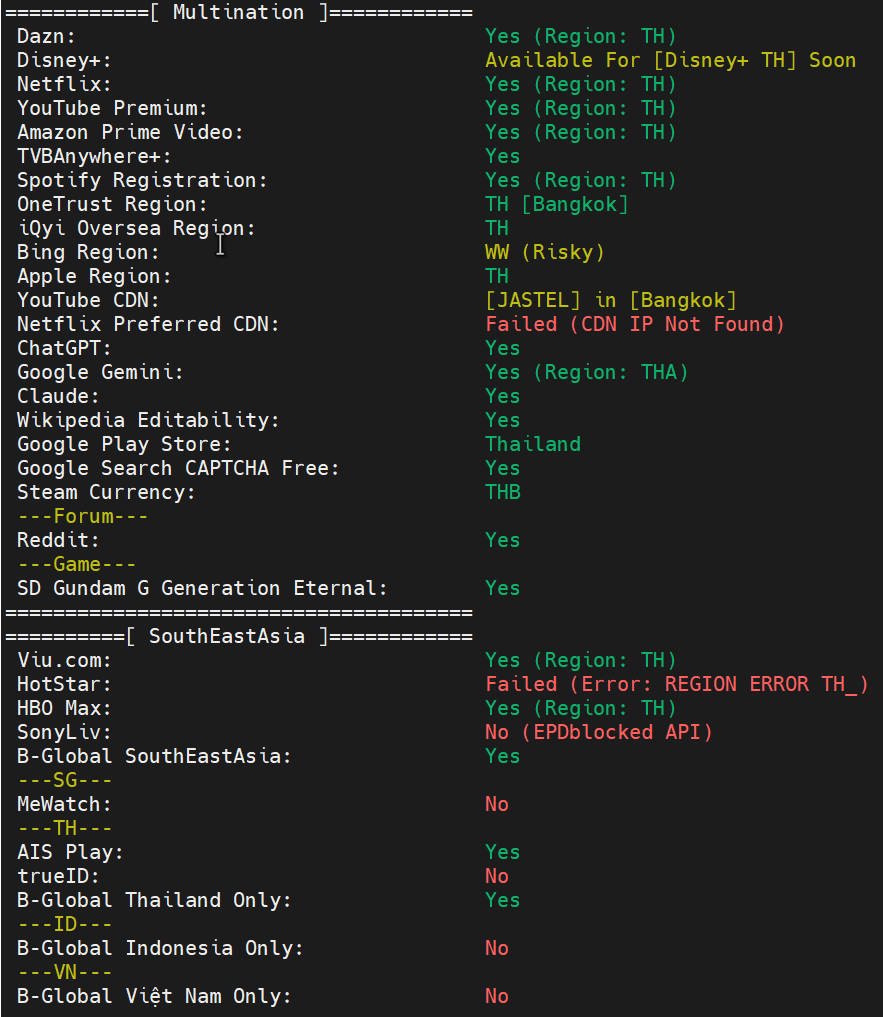Image resolution: width=883 pixels, height=1017 pixels.
Task: Click the 'Dazn:' label text
Action: [x=46, y=36]
